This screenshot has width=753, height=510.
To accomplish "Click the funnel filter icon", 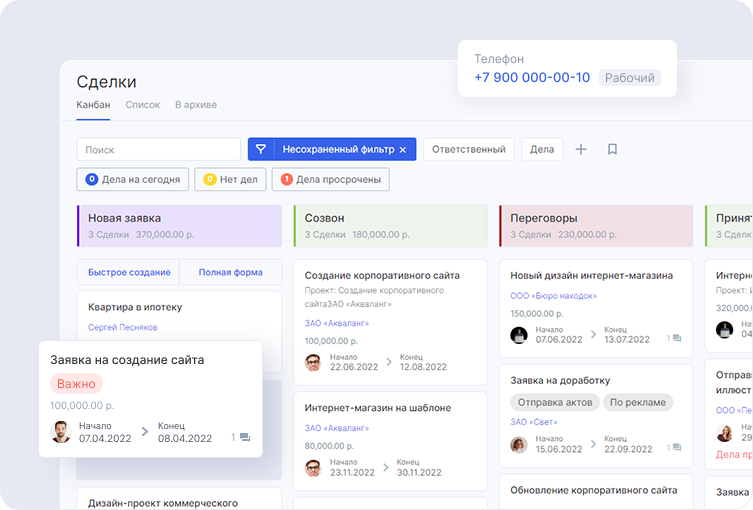I will click(261, 150).
